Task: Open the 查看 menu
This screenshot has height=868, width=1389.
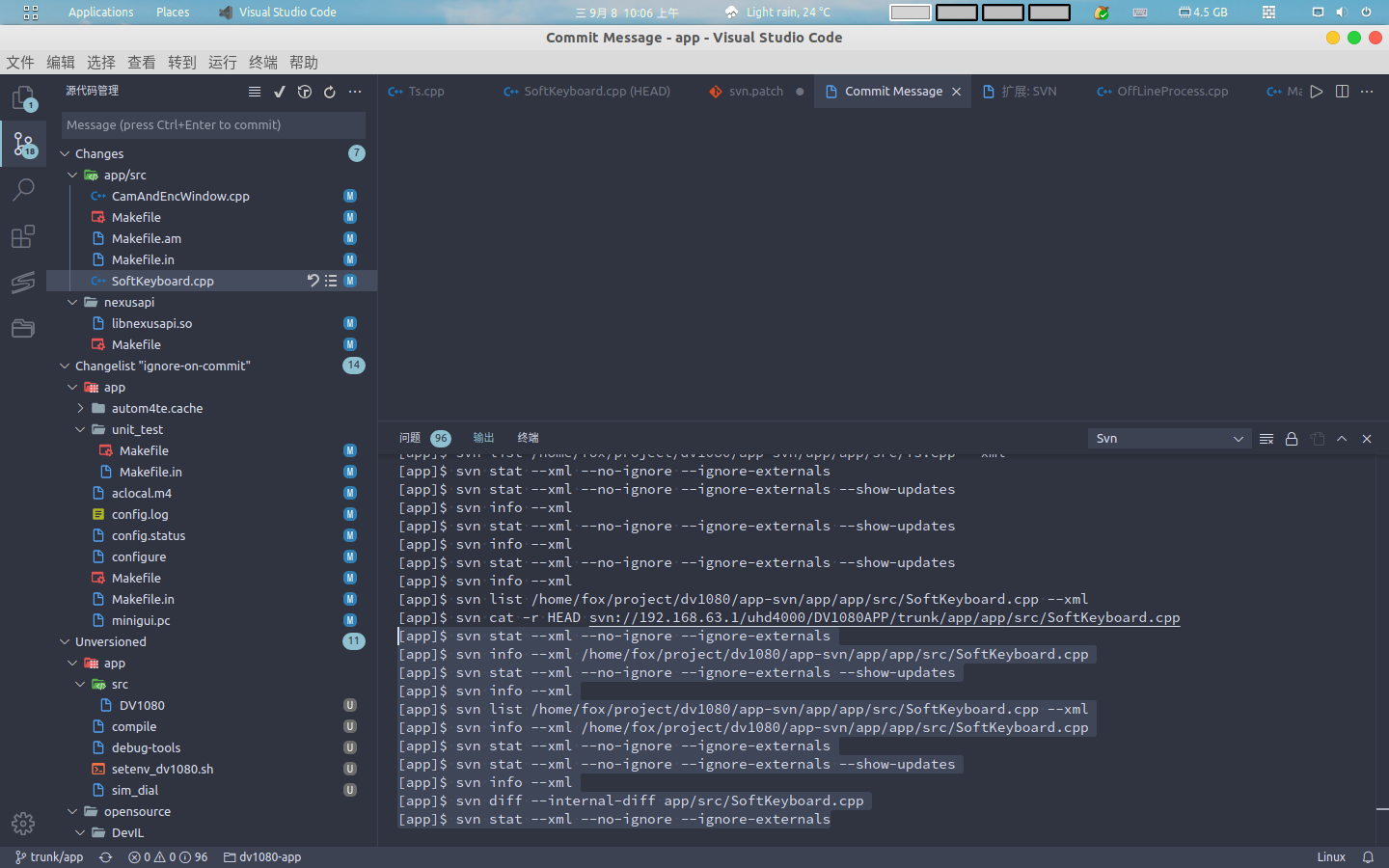Action: point(140,62)
